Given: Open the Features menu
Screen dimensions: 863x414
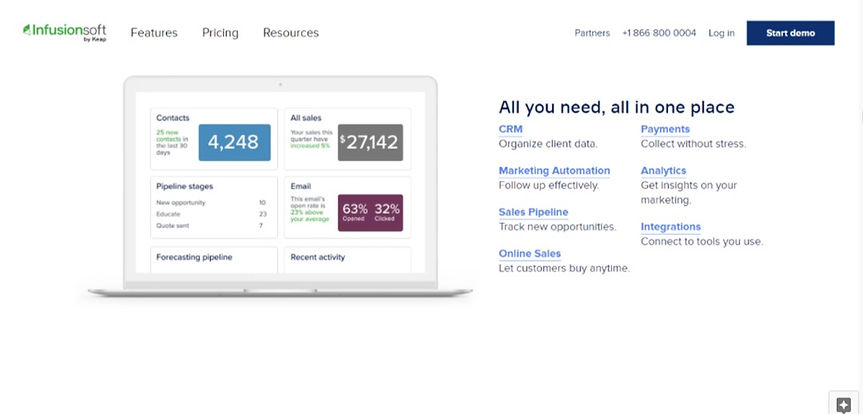Looking at the screenshot, I should (x=154, y=33).
